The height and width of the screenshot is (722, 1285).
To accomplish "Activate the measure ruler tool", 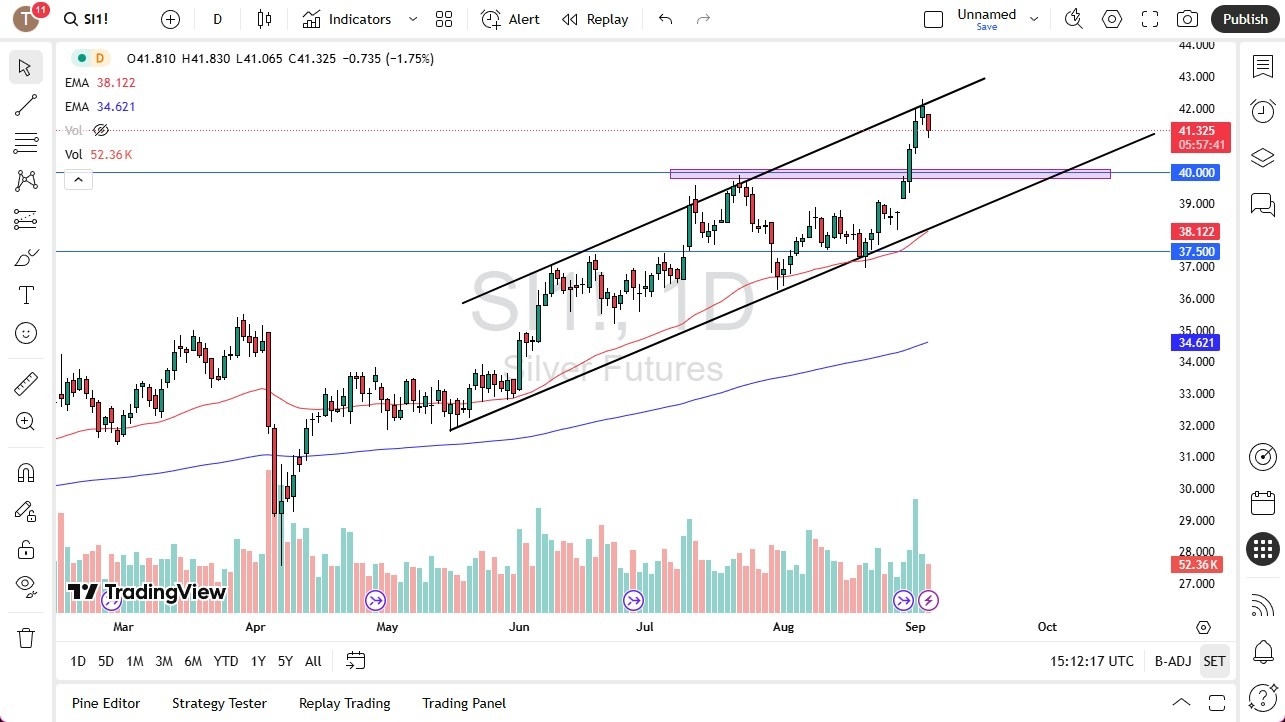I will (26, 382).
